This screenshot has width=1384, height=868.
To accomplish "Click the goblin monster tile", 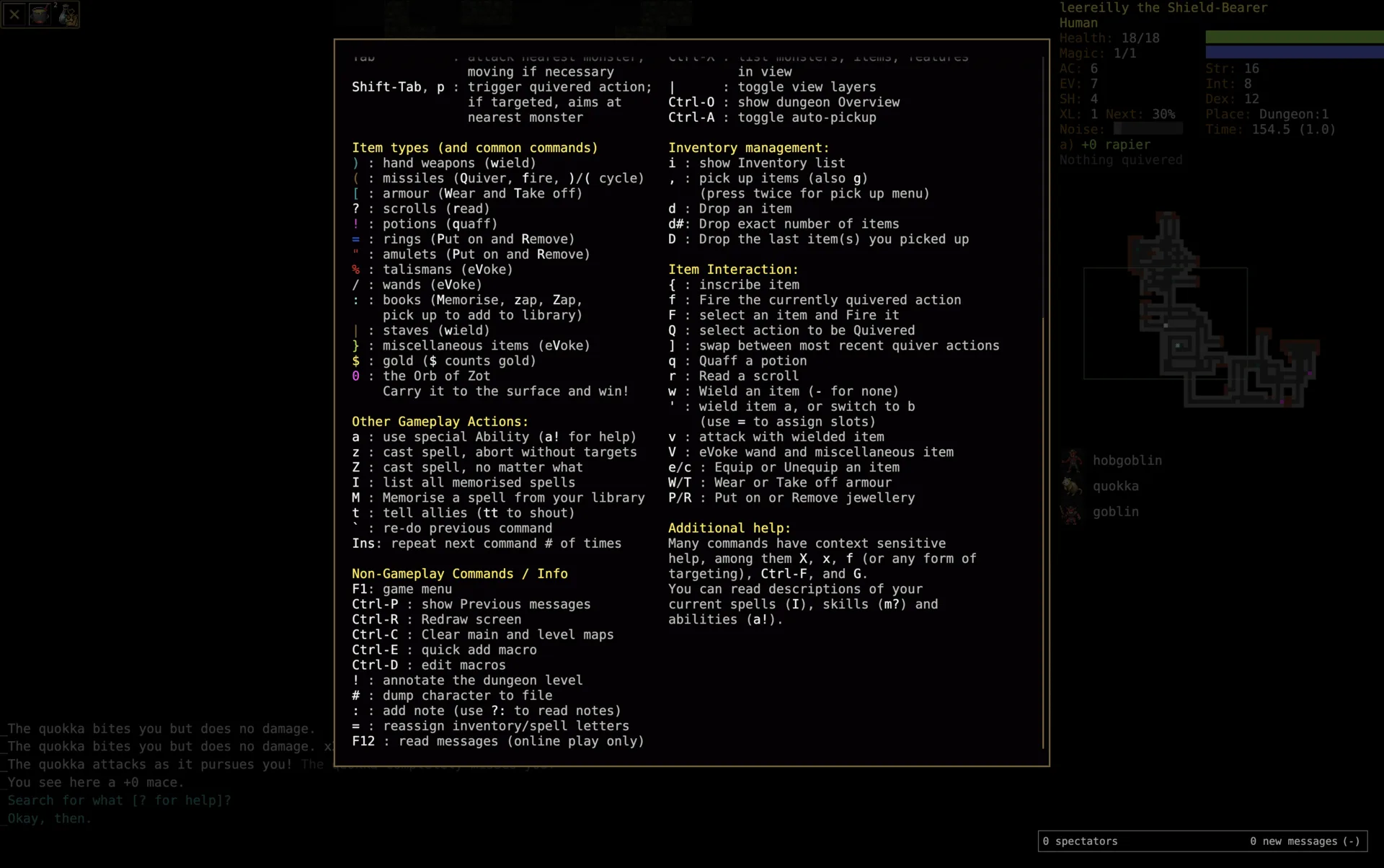I will [x=1072, y=512].
